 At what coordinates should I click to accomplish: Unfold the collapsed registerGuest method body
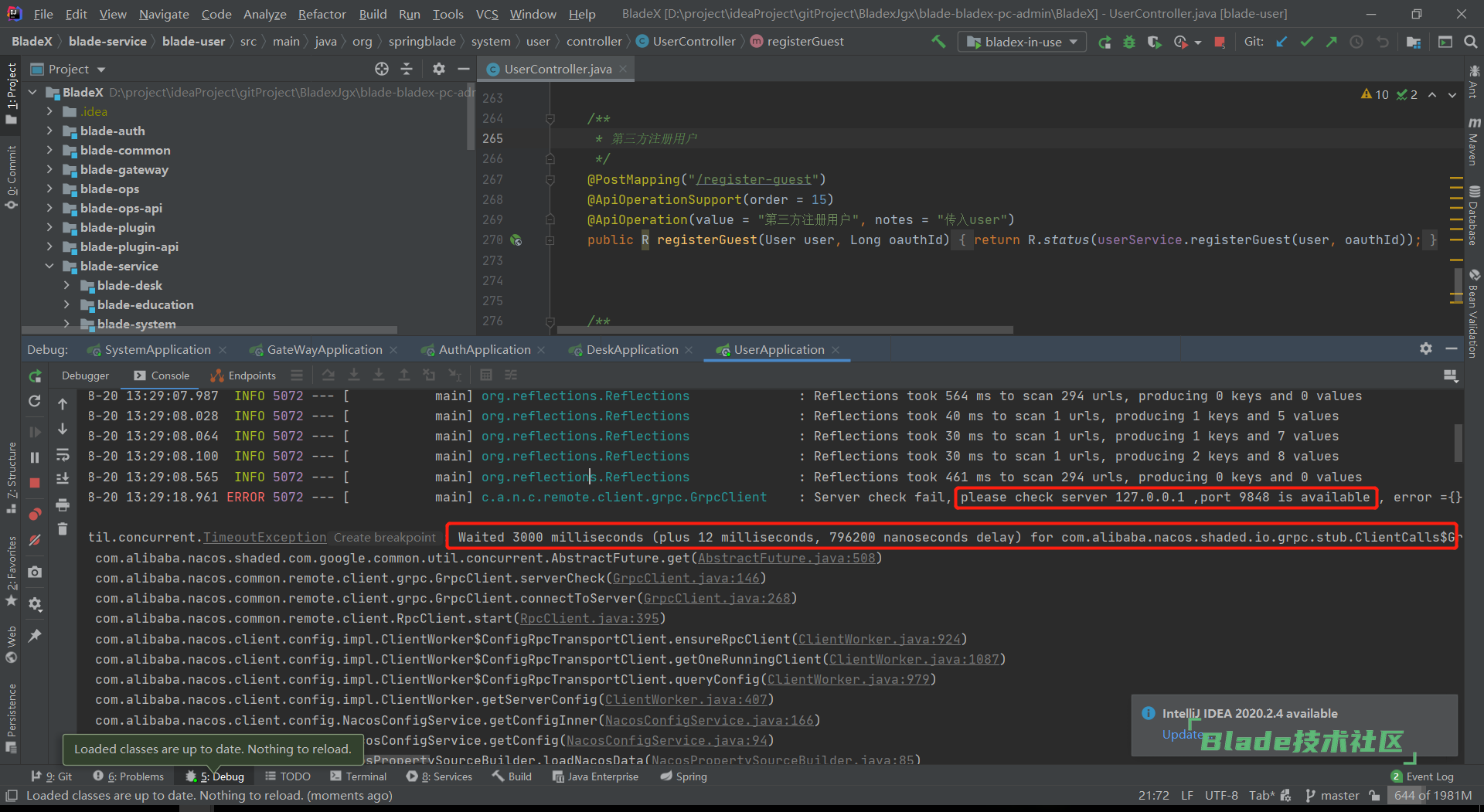(x=550, y=240)
